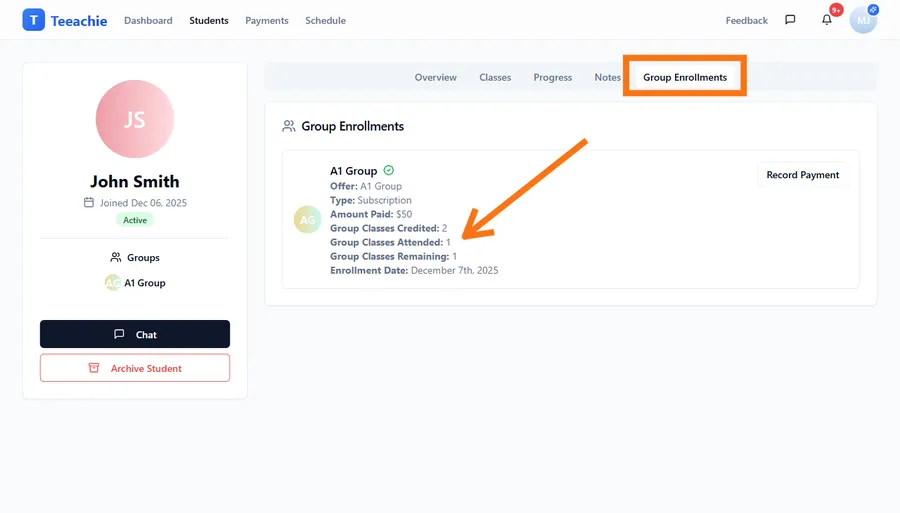
Task: Click Group Classes Attended: 1 line
Action: pos(390,242)
